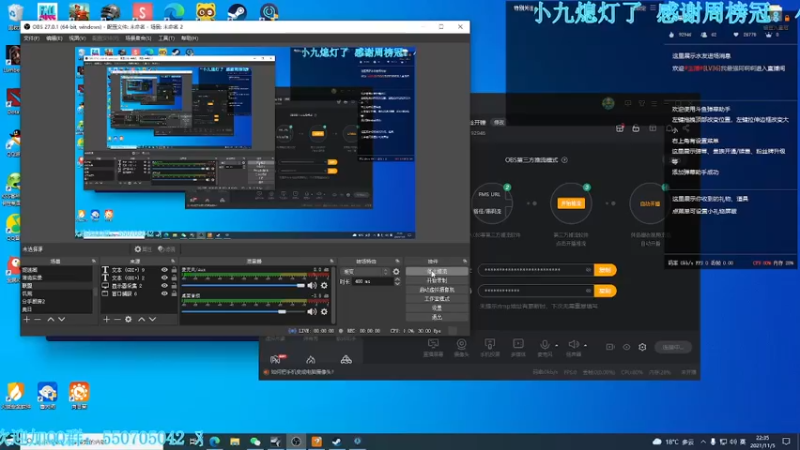Open Steam icon on the desktop
This screenshot has width=800, height=450.
[237, 11]
